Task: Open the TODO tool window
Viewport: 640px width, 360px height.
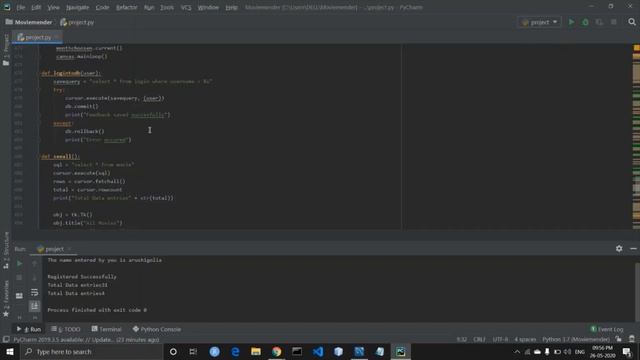Action: 66,329
